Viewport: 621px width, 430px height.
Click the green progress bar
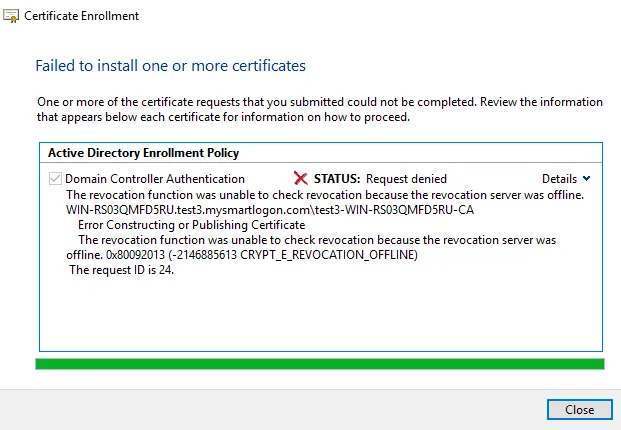pyautogui.click(x=320, y=364)
